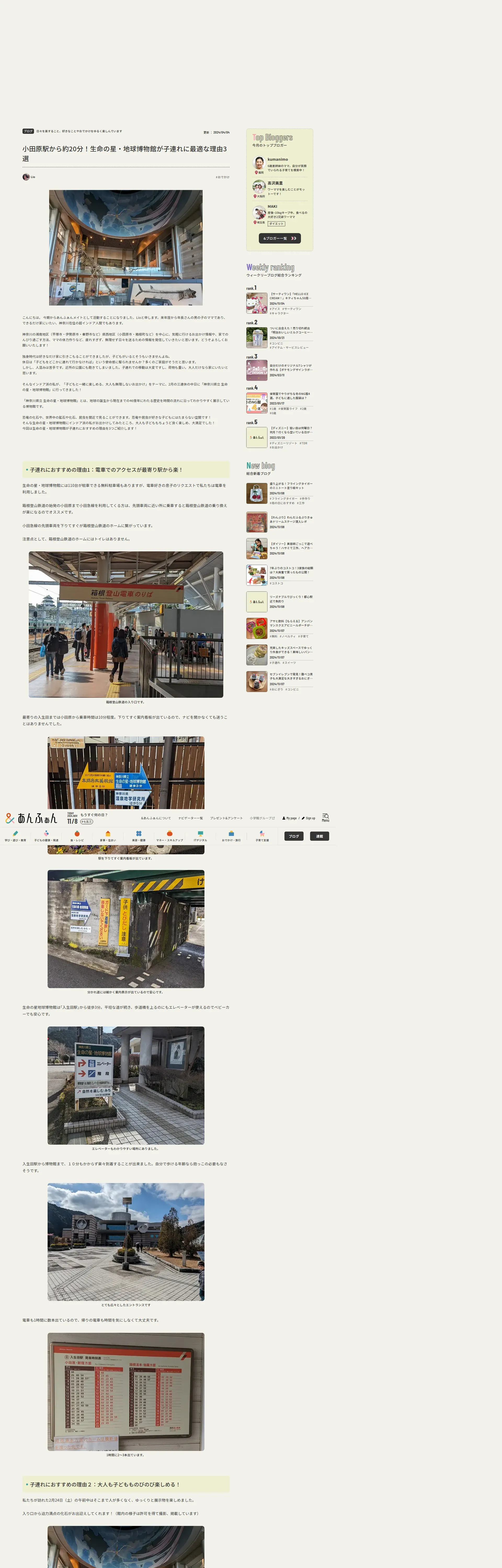
Task: Click the ブログ dark nav button
Action: (294, 836)
